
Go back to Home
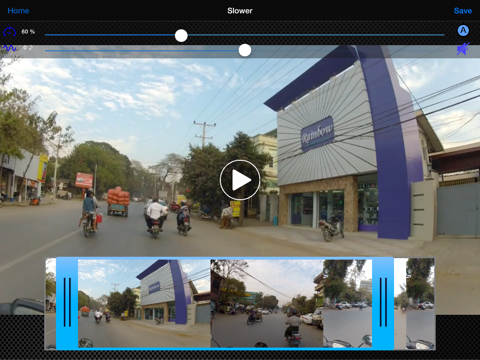[x=18, y=11]
